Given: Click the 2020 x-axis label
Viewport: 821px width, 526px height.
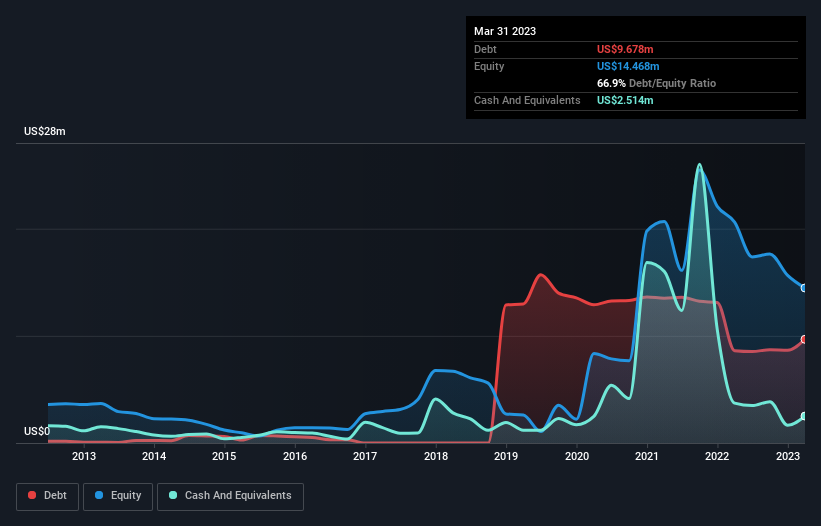Looking at the screenshot, I should [x=576, y=456].
